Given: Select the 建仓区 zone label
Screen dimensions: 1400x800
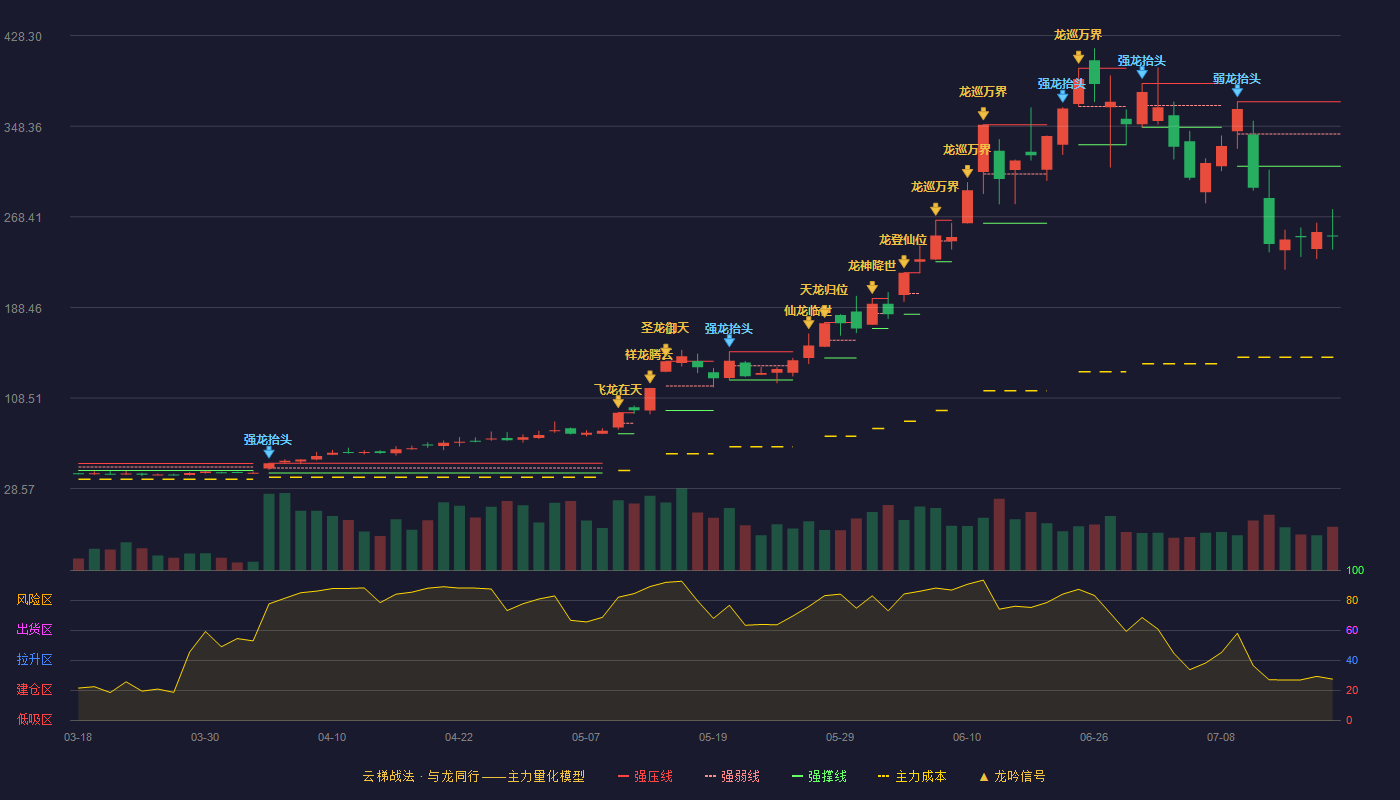Looking at the screenshot, I should pos(34,690).
